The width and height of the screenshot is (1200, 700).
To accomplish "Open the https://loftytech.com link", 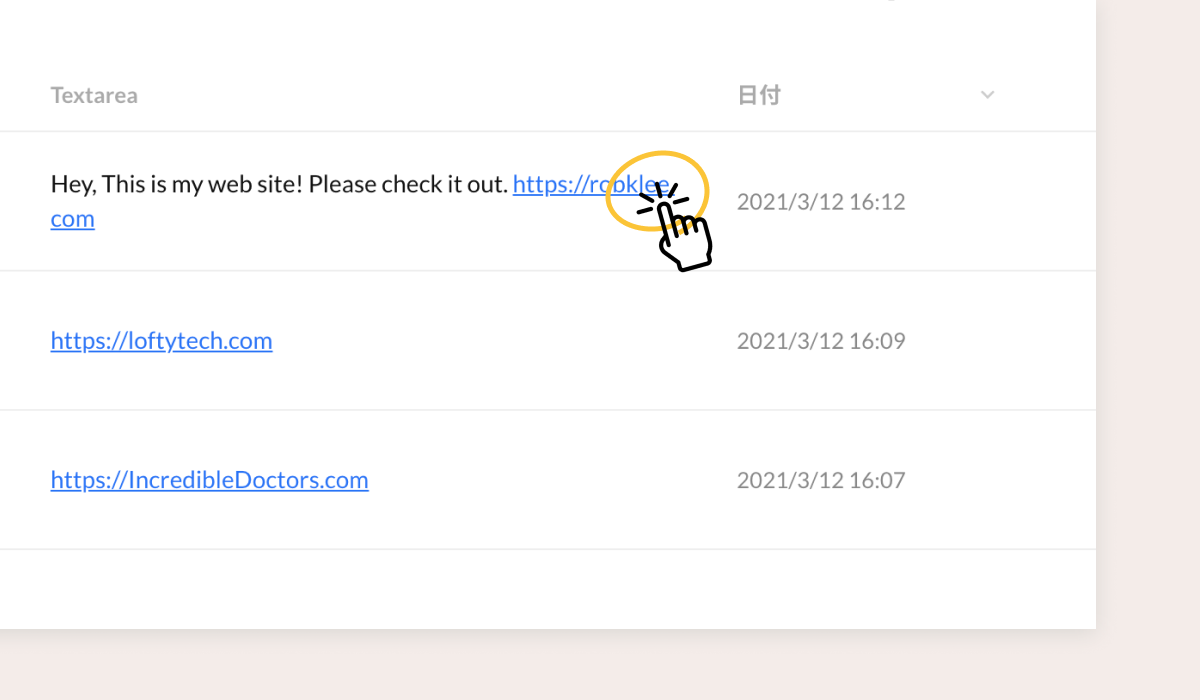I will tap(161, 341).
